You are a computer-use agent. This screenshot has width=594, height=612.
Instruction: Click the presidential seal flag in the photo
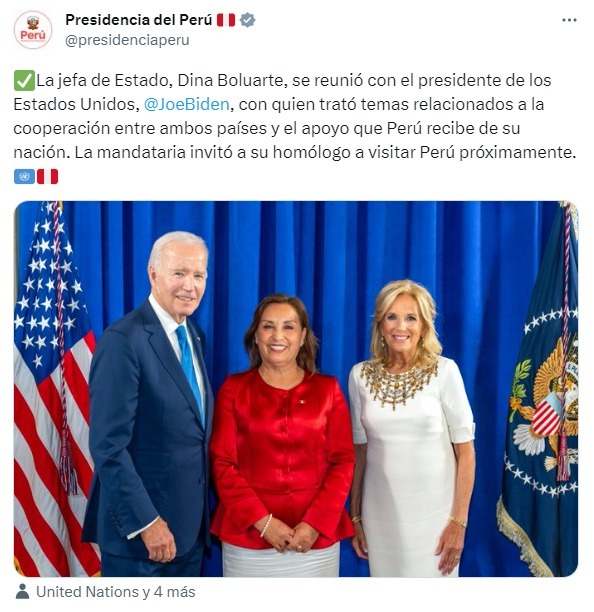[x=541, y=390]
